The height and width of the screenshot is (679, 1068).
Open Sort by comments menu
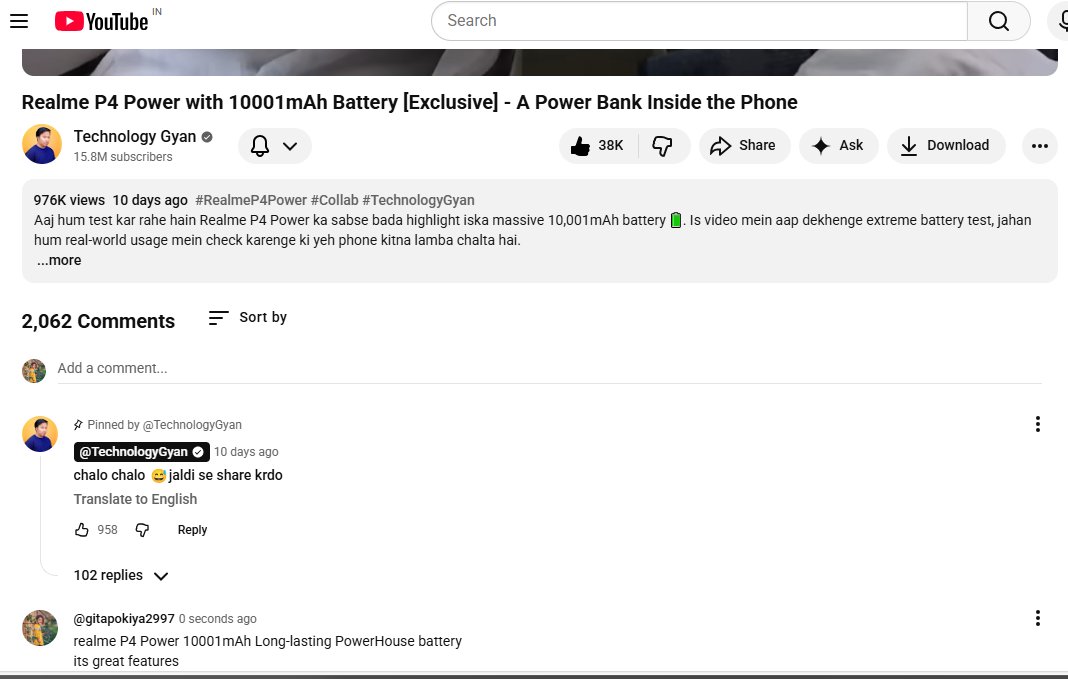(x=248, y=317)
